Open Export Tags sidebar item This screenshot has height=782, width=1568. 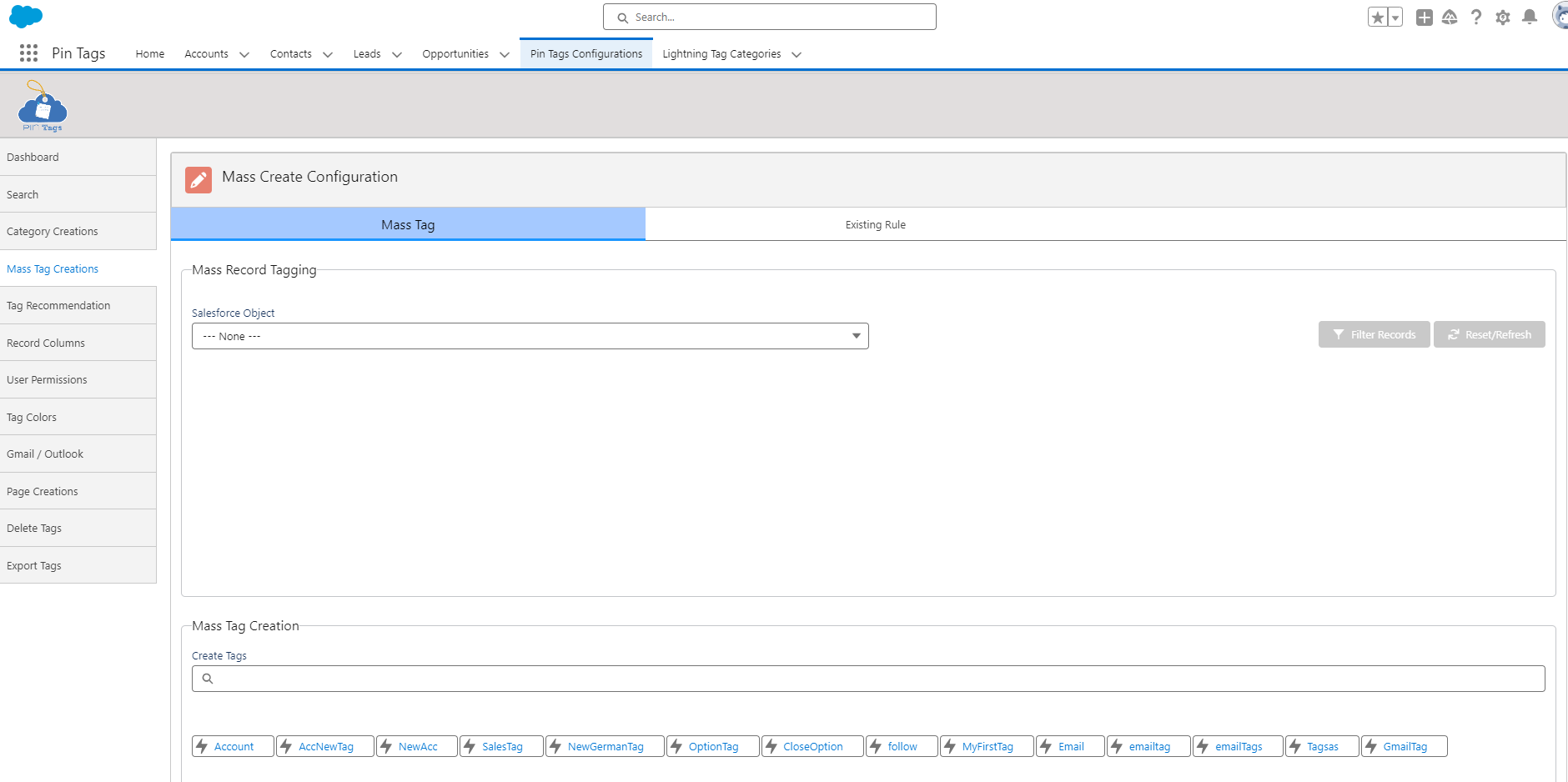click(78, 565)
